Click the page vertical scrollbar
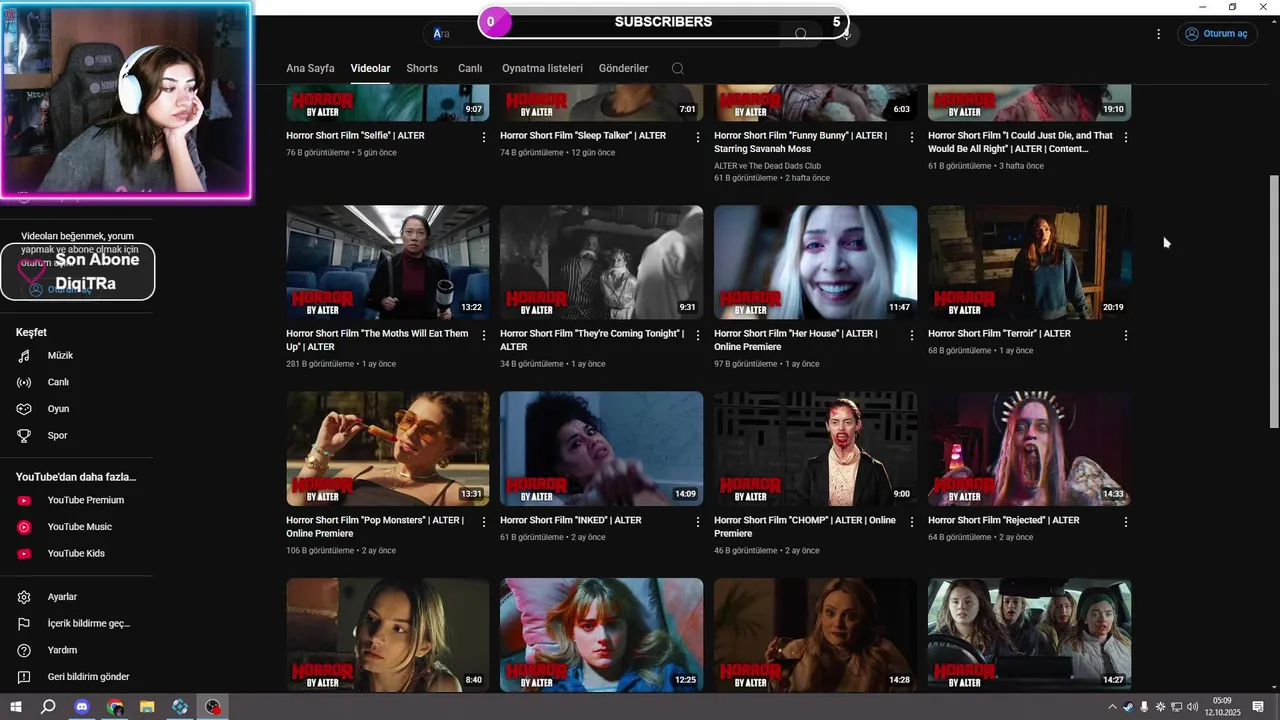 pyautogui.click(x=1274, y=300)
